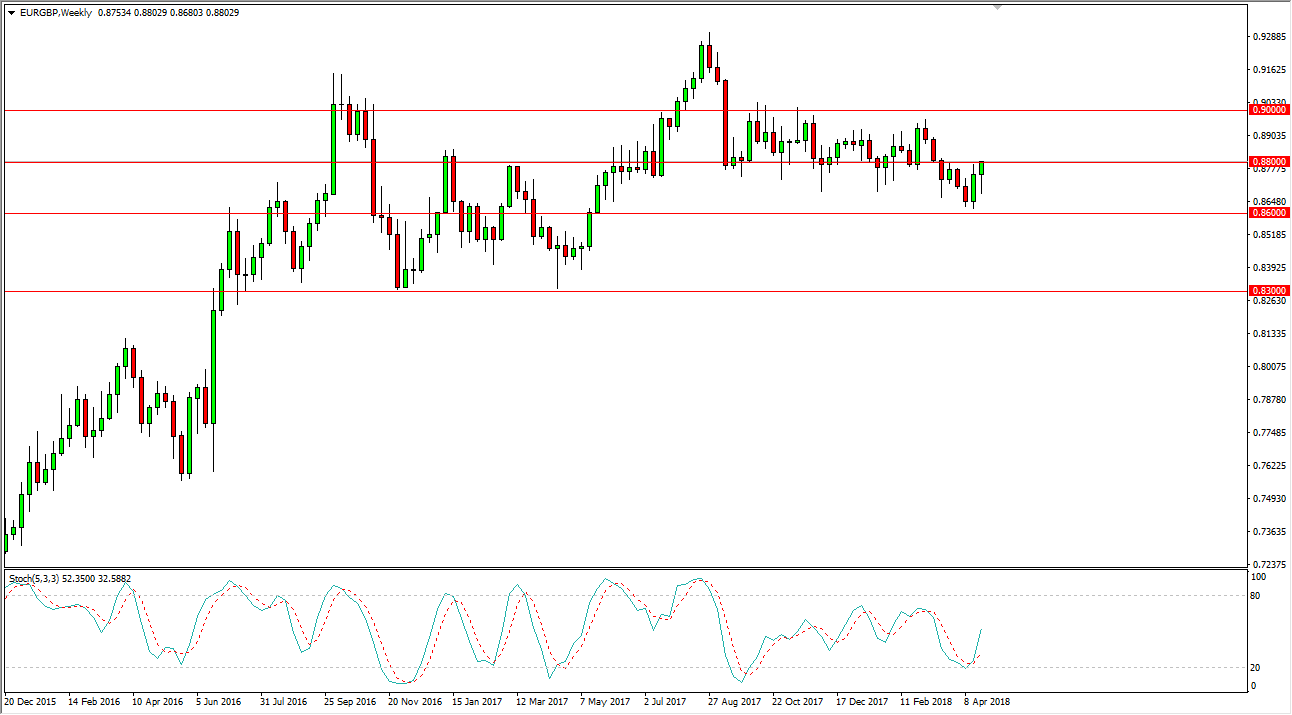
Task: Click the 25 Sep 2016 date label
Action: coord(350,702)
